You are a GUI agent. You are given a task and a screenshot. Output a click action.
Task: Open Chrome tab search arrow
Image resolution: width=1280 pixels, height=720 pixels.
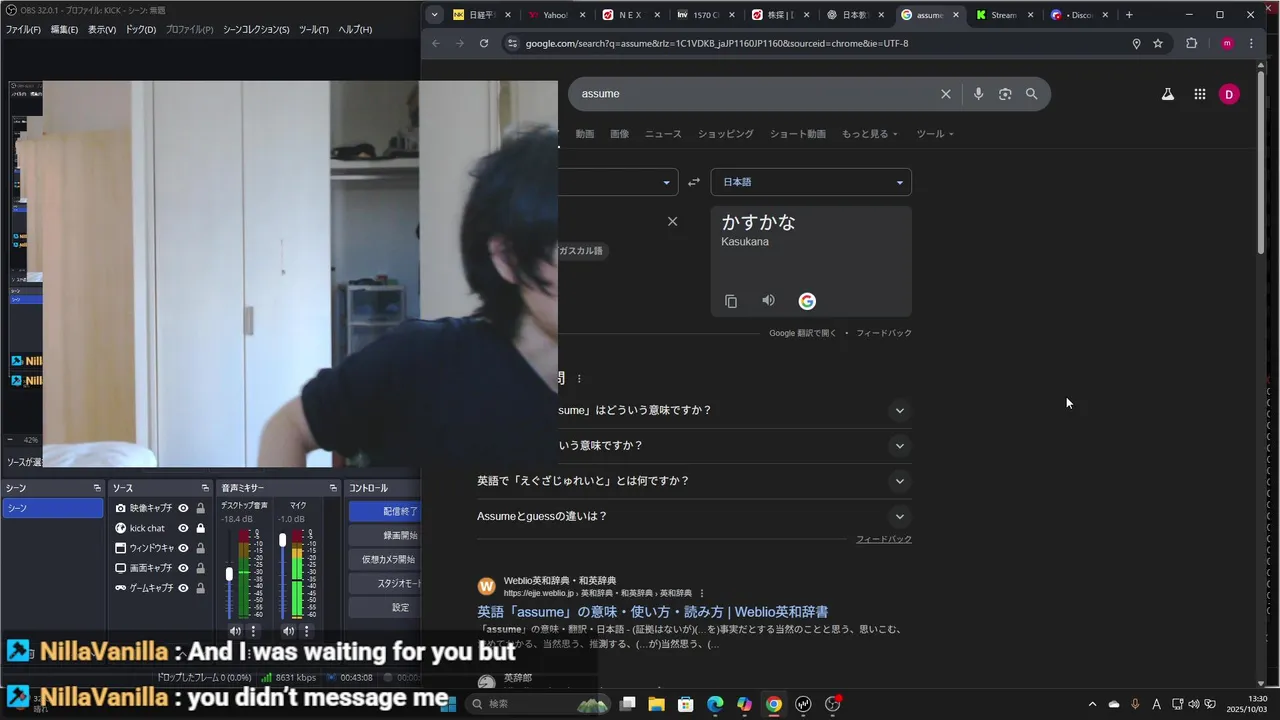click(434, 15)
